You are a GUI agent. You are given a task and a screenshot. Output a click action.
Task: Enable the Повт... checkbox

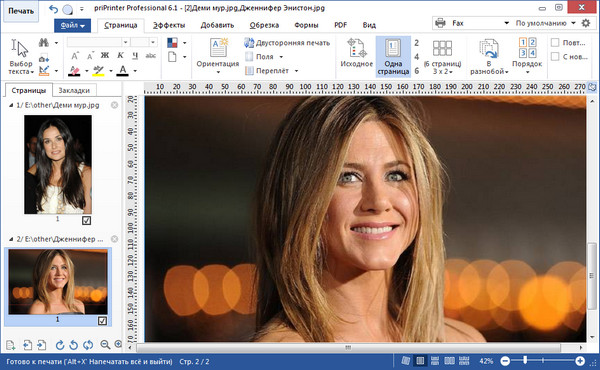(555, 42)
